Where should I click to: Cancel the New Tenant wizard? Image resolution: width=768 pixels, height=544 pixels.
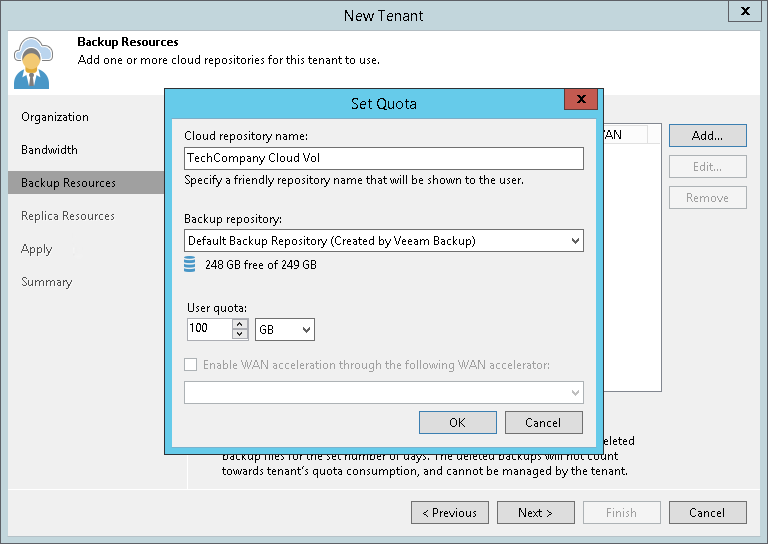(708, 513)
